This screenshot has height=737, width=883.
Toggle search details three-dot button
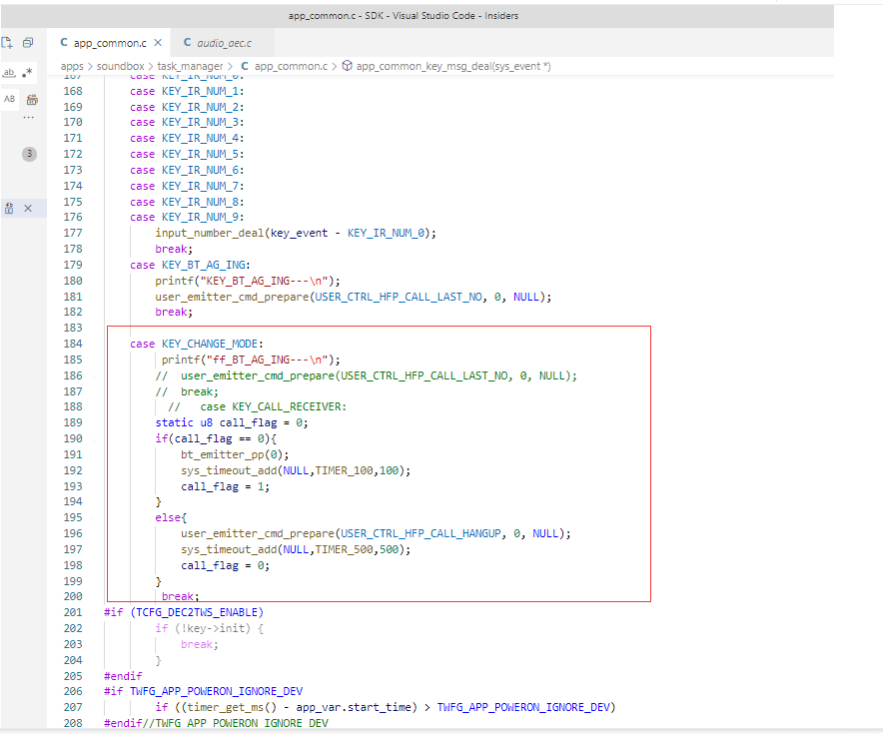pos(29,118)
